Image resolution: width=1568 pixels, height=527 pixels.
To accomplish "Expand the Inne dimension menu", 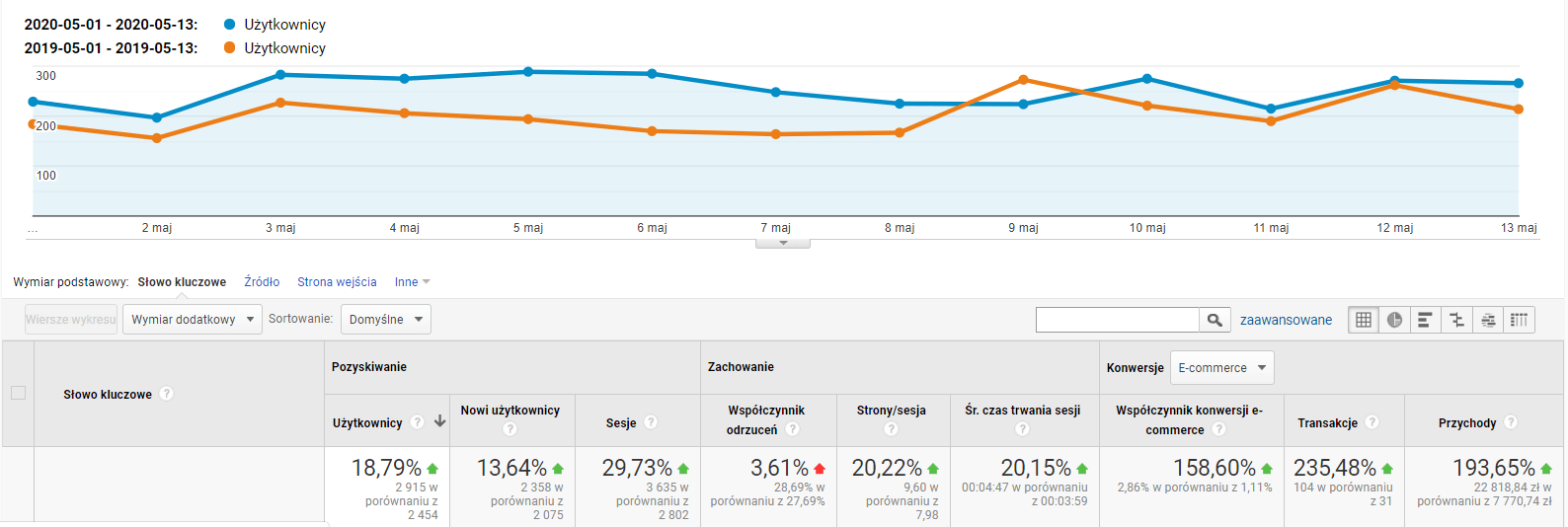I will 412,282.
